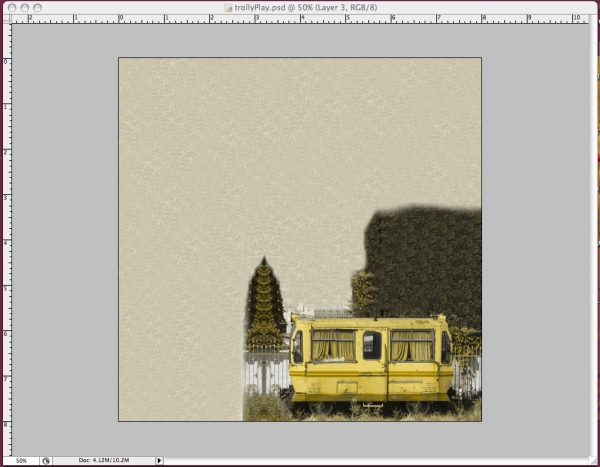Click the Doc: 4.12M/10.2M status info
This screenshot has width=600, height=467.
[104, 460]
